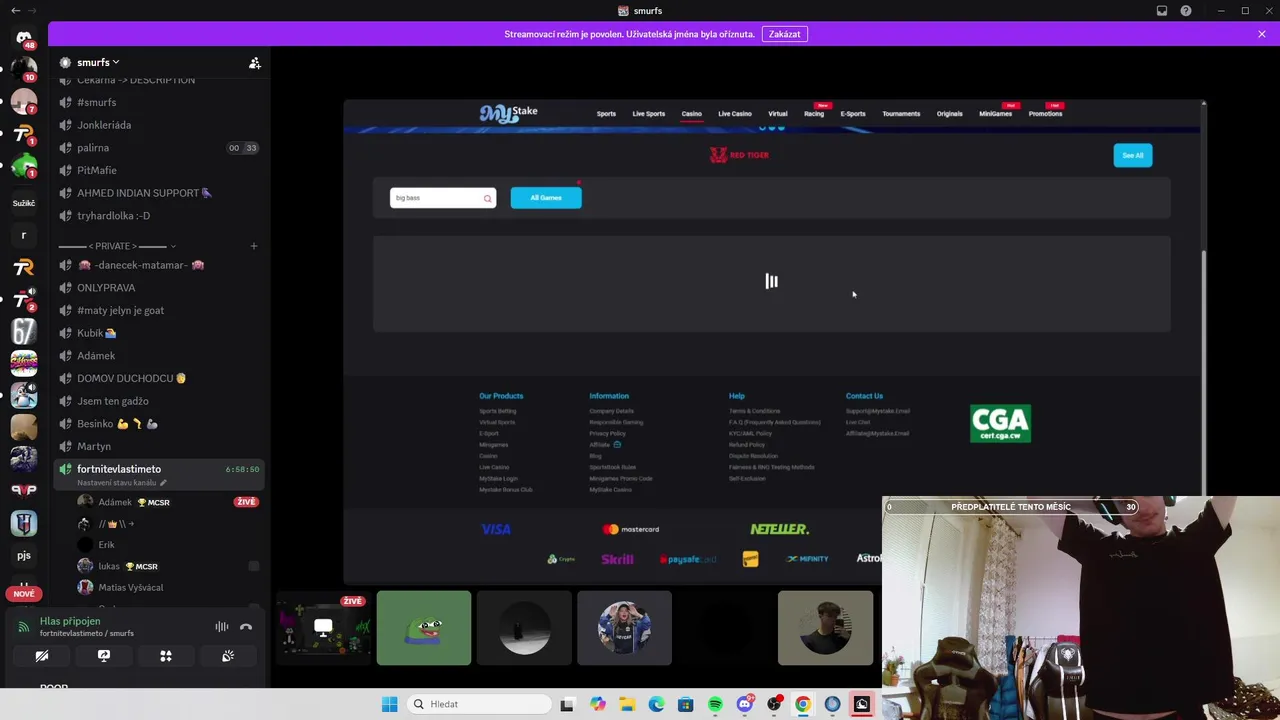Click Live Sports tab on MyStake stream

coord(648,114)
